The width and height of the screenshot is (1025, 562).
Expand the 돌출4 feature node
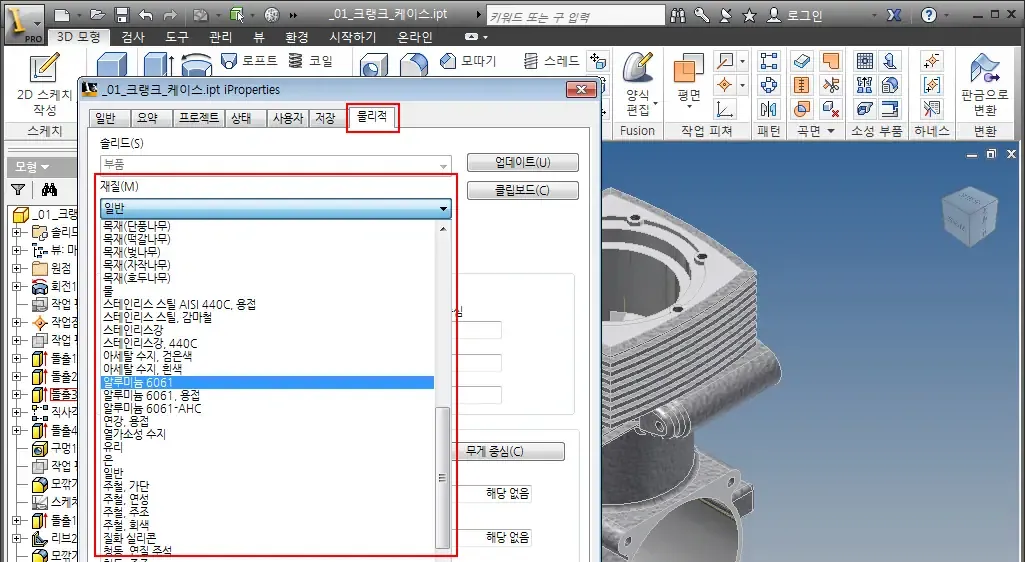16,431
